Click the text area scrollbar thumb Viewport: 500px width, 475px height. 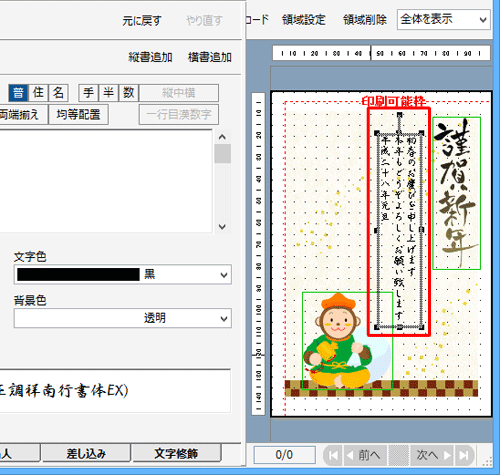222,154
